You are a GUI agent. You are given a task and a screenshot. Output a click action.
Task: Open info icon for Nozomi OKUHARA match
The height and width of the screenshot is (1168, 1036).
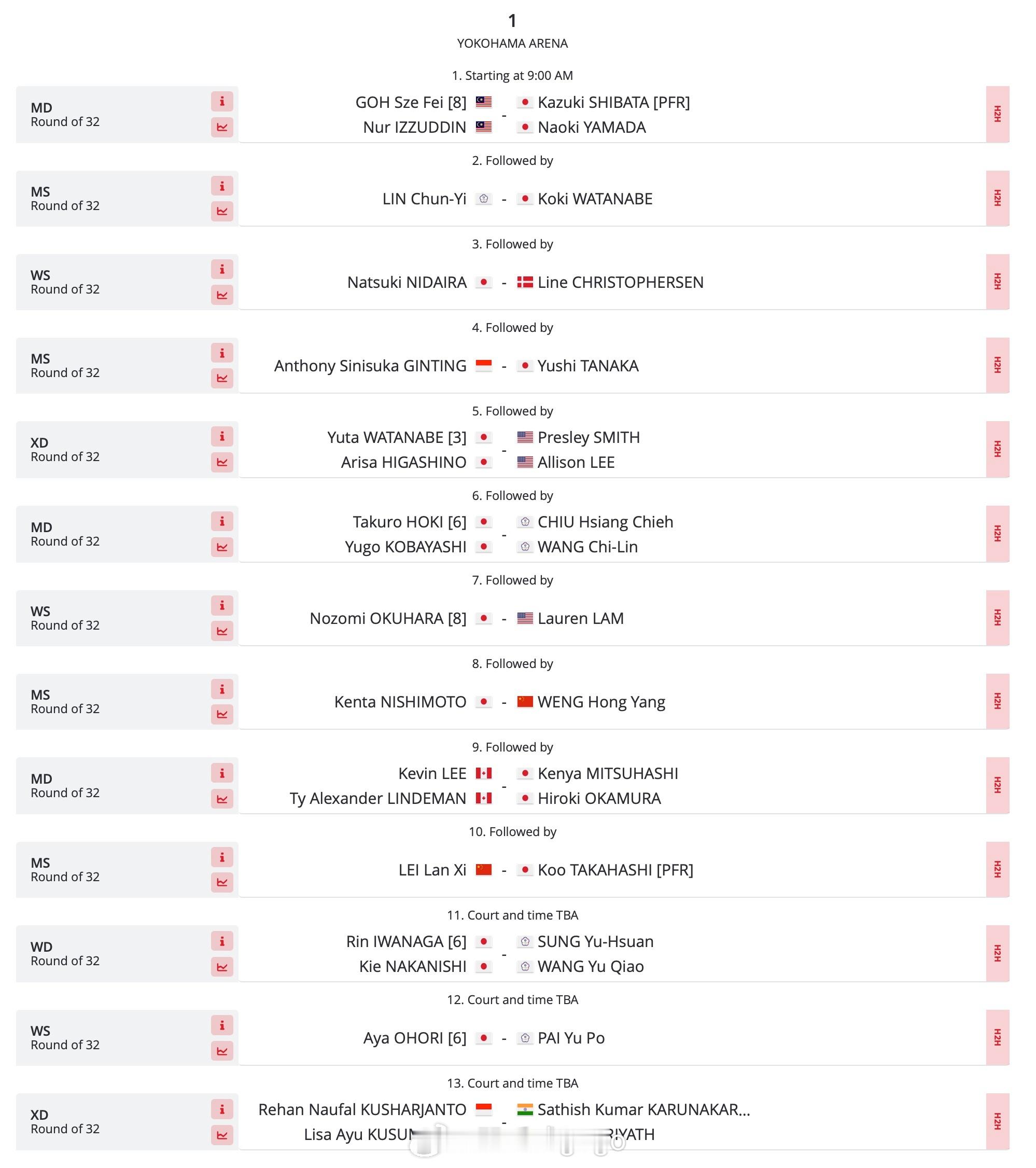[222, 605]
